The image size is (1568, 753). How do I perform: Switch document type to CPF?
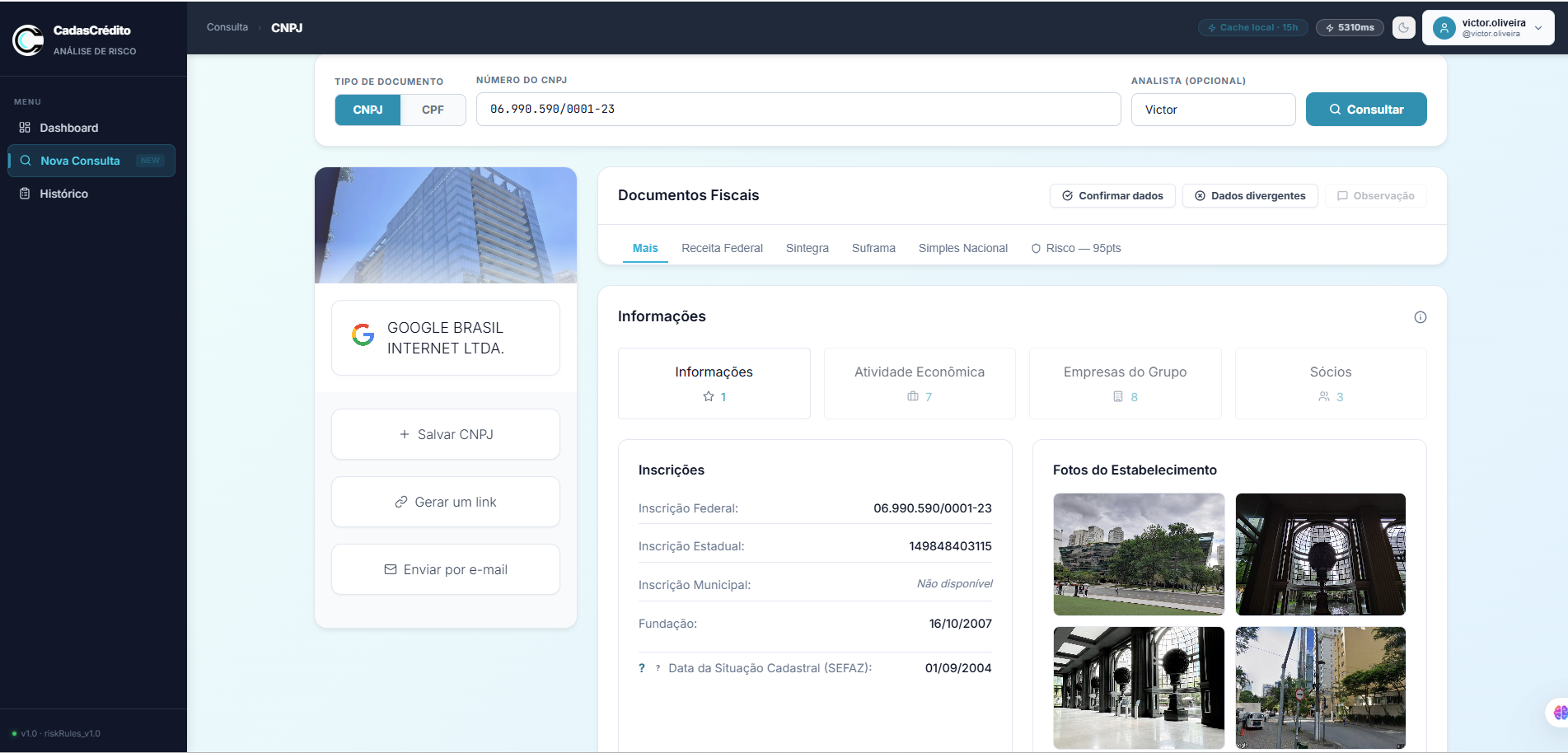point(433,110)
